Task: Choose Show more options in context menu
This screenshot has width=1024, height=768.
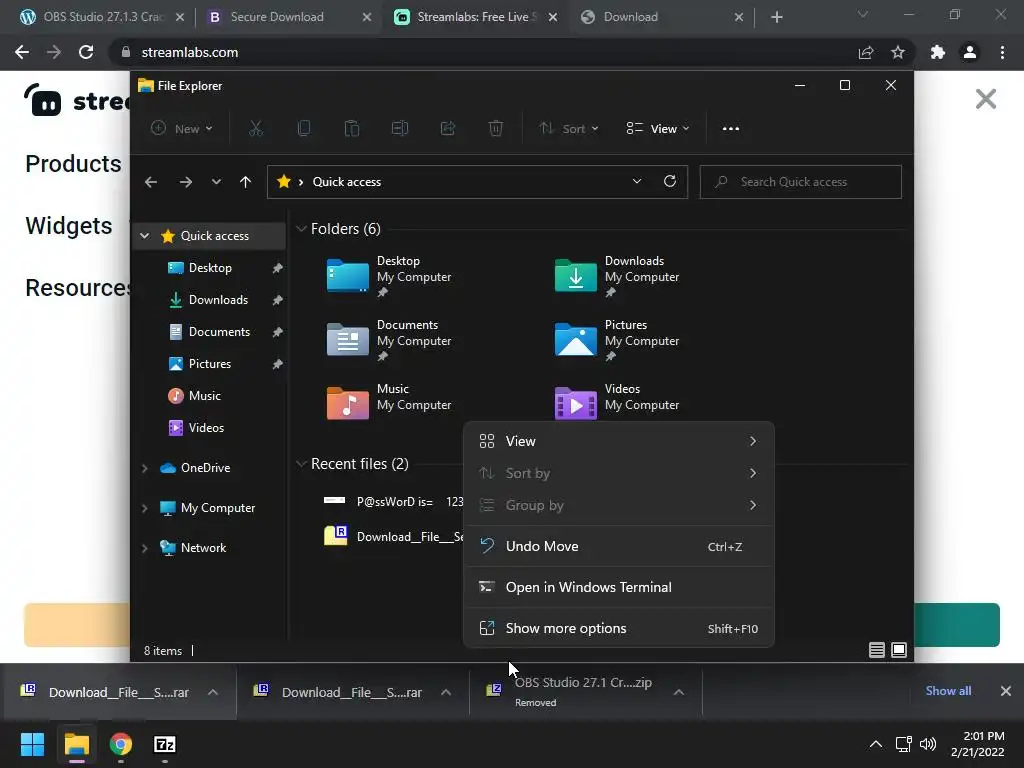Action: click(618, 628)
